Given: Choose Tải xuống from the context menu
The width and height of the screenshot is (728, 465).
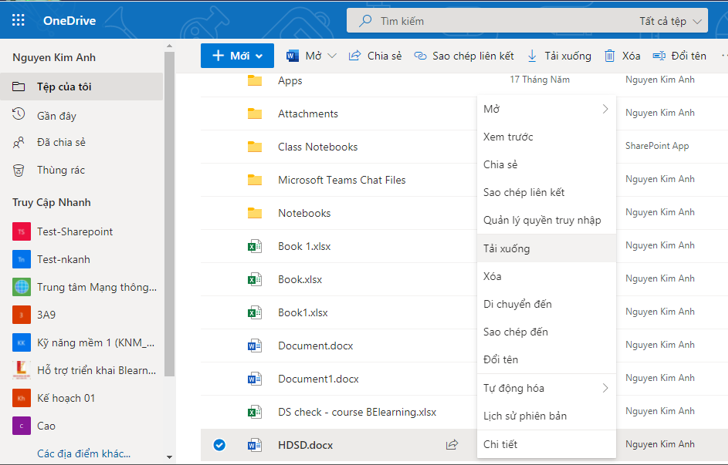Looking at the screenshot, I should [x=507, y=248].
